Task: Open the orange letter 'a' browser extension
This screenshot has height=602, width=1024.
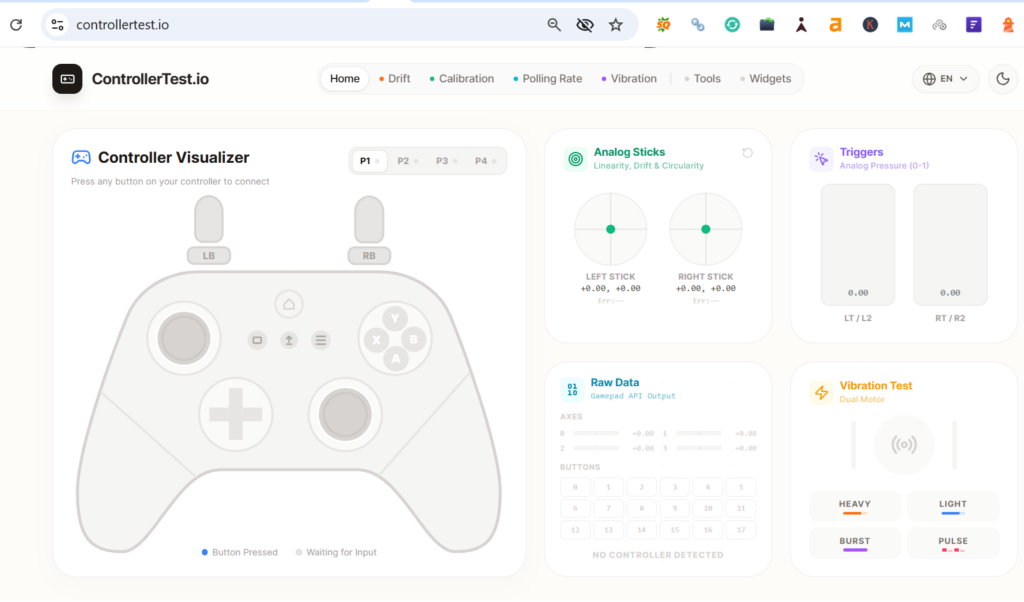Action: coord(835,25)
